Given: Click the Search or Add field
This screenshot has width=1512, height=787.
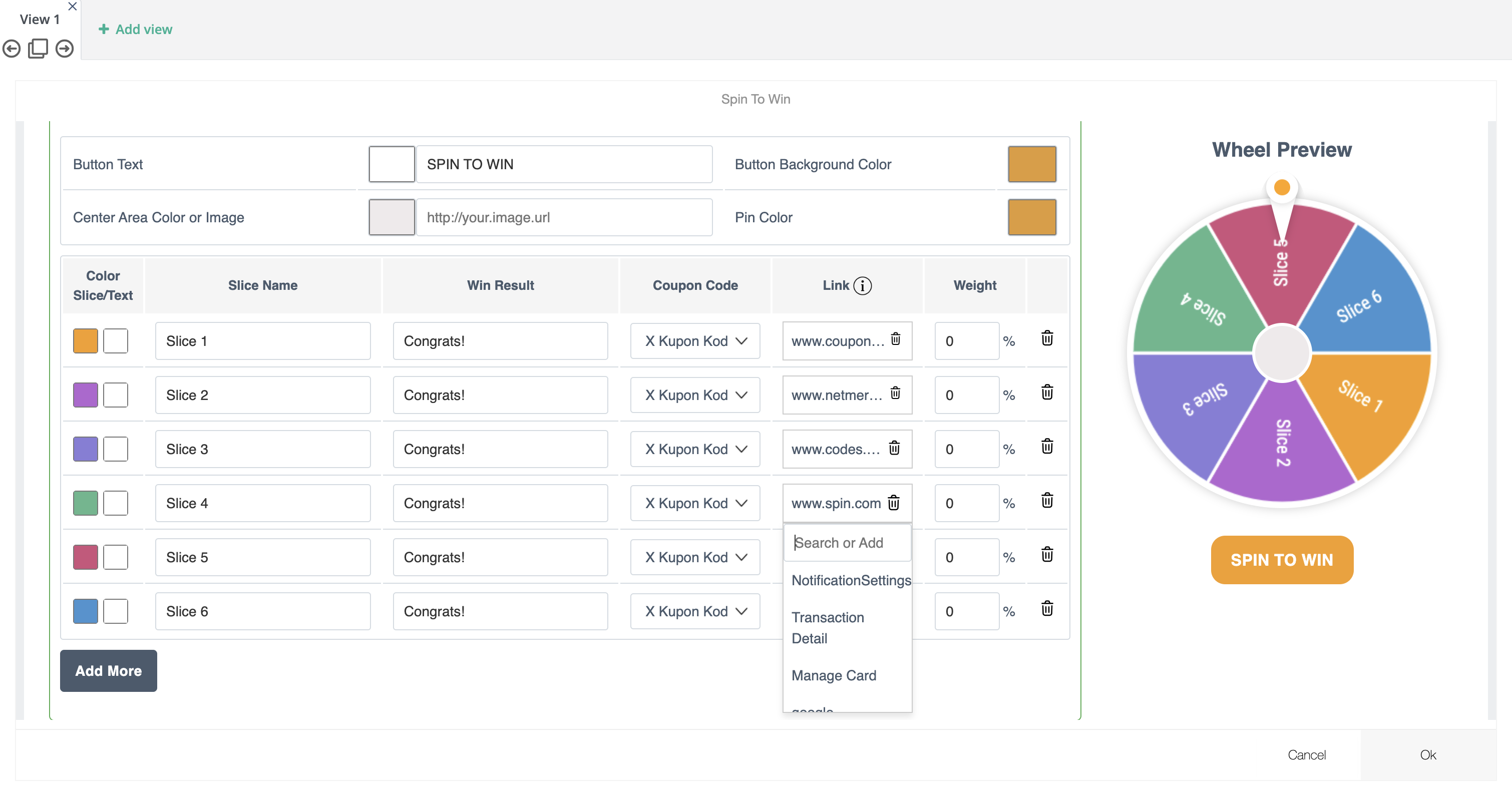Looking at the screenshot, I should 848,543.
